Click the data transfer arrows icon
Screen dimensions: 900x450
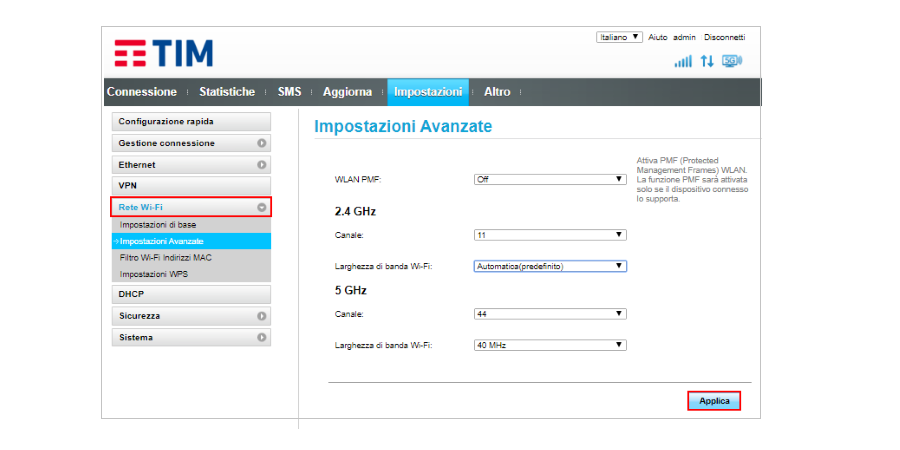[707, 61]
